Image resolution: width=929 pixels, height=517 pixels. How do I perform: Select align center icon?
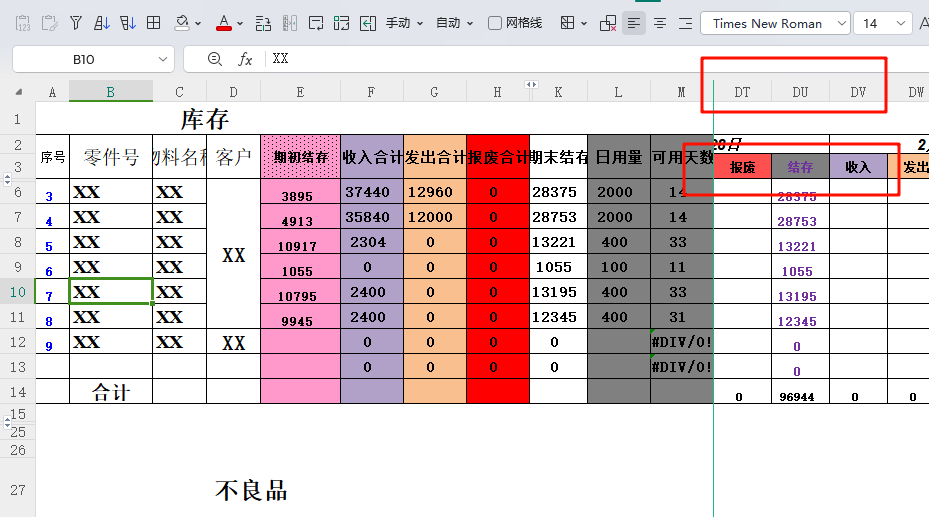pyautogui.click(x=659, y=24)
